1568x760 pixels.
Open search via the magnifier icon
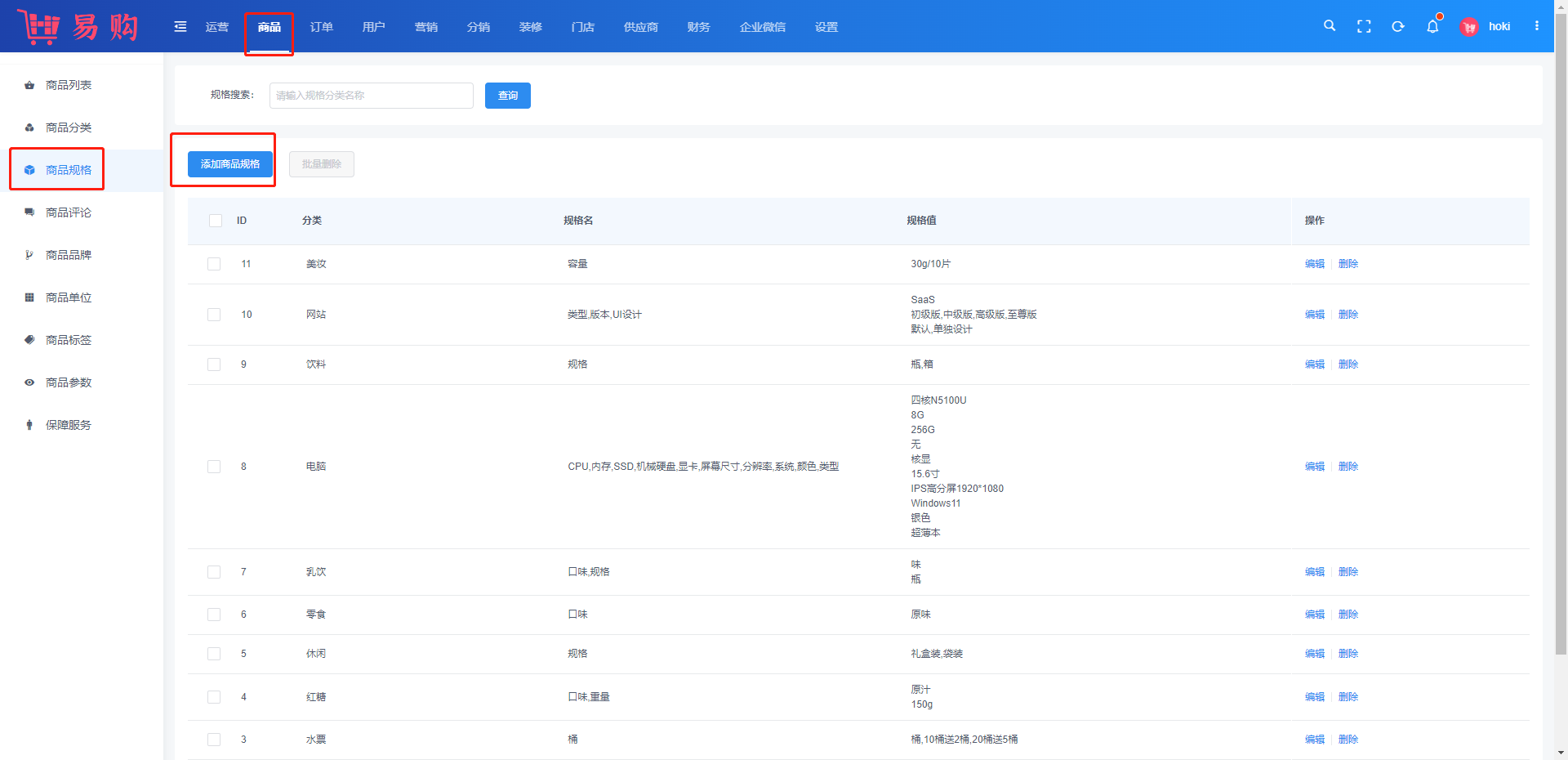click(x=1330, y=26)
